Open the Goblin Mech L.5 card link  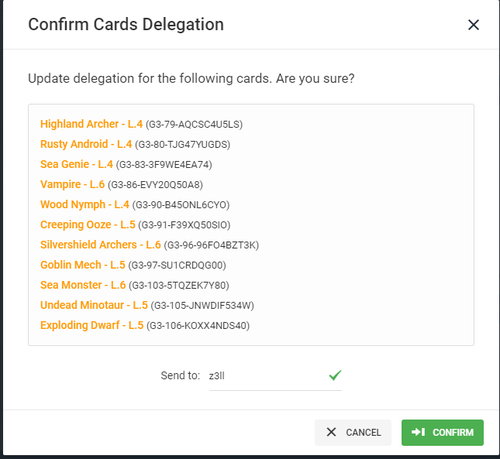[x=83, y=265]
